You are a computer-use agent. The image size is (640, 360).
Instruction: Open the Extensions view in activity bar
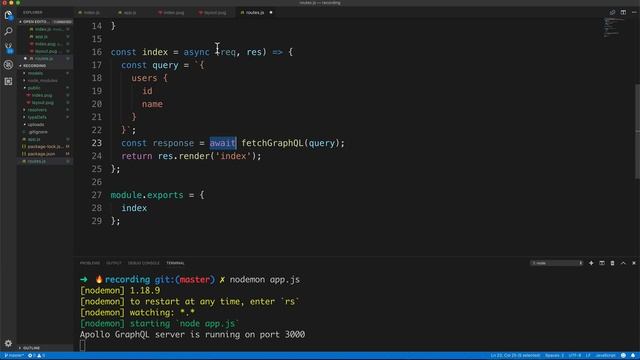pos(8,81)
